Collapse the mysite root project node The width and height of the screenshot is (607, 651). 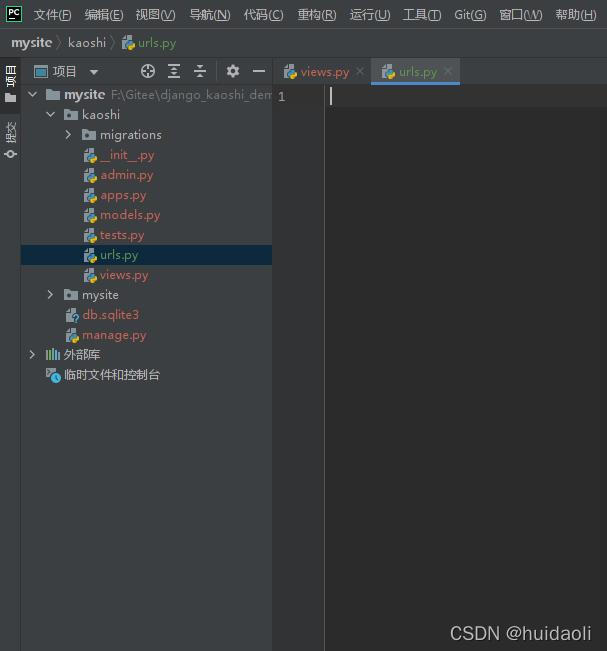click(32, 95)
